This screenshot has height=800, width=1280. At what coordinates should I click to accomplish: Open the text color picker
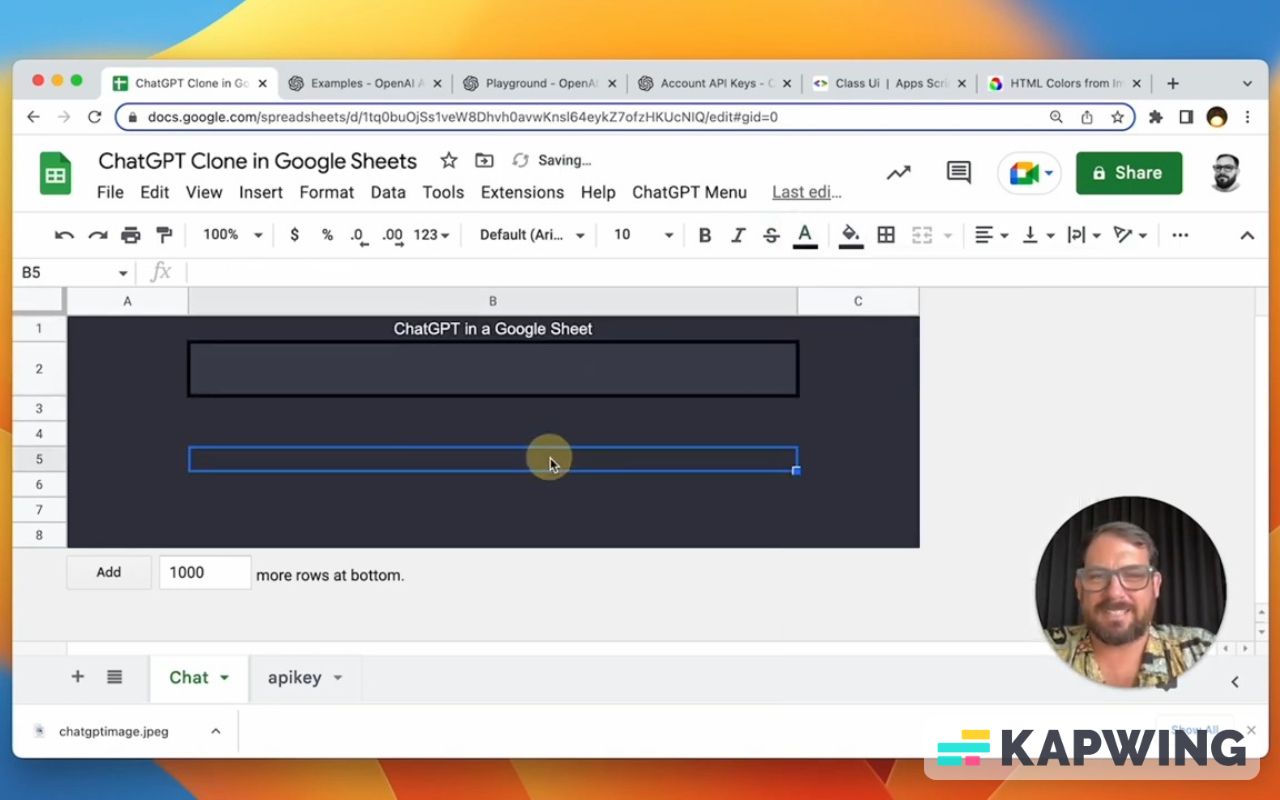(x=804, y=235)
